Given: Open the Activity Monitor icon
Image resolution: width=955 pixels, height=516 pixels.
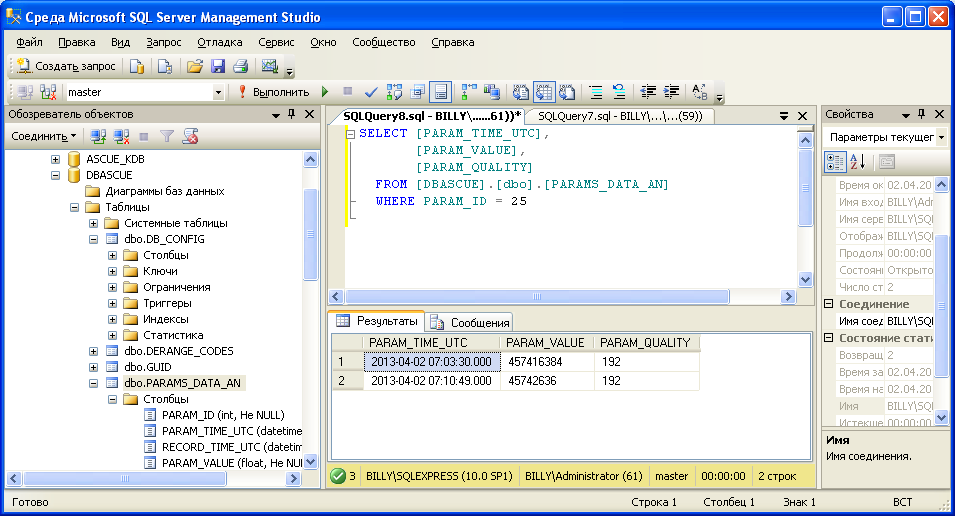Looking at the screenshot, I should click(x=269, y=66).
